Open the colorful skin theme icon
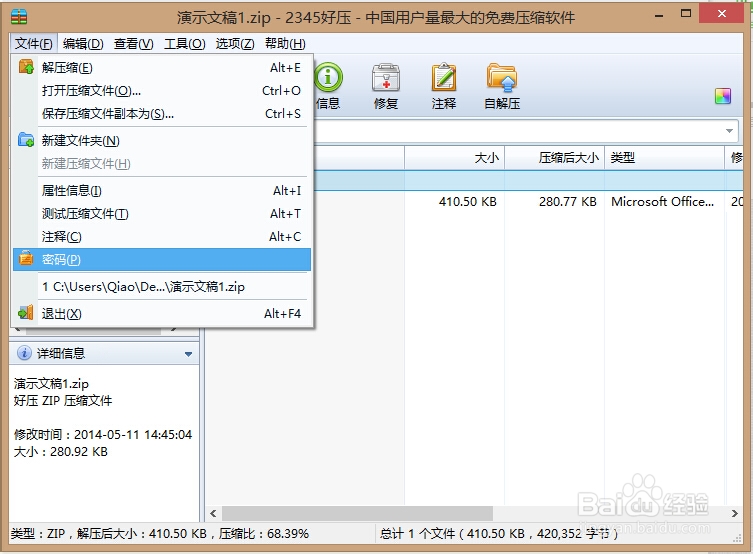Screen dimensions: 753x554 [x=723, y=96]
